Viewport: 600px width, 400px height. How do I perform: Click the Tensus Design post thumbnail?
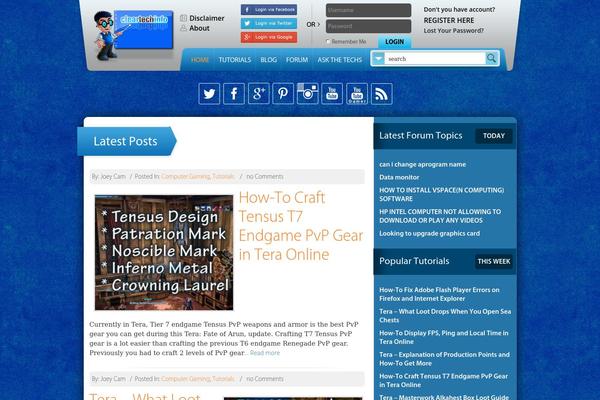pos(164,253)
